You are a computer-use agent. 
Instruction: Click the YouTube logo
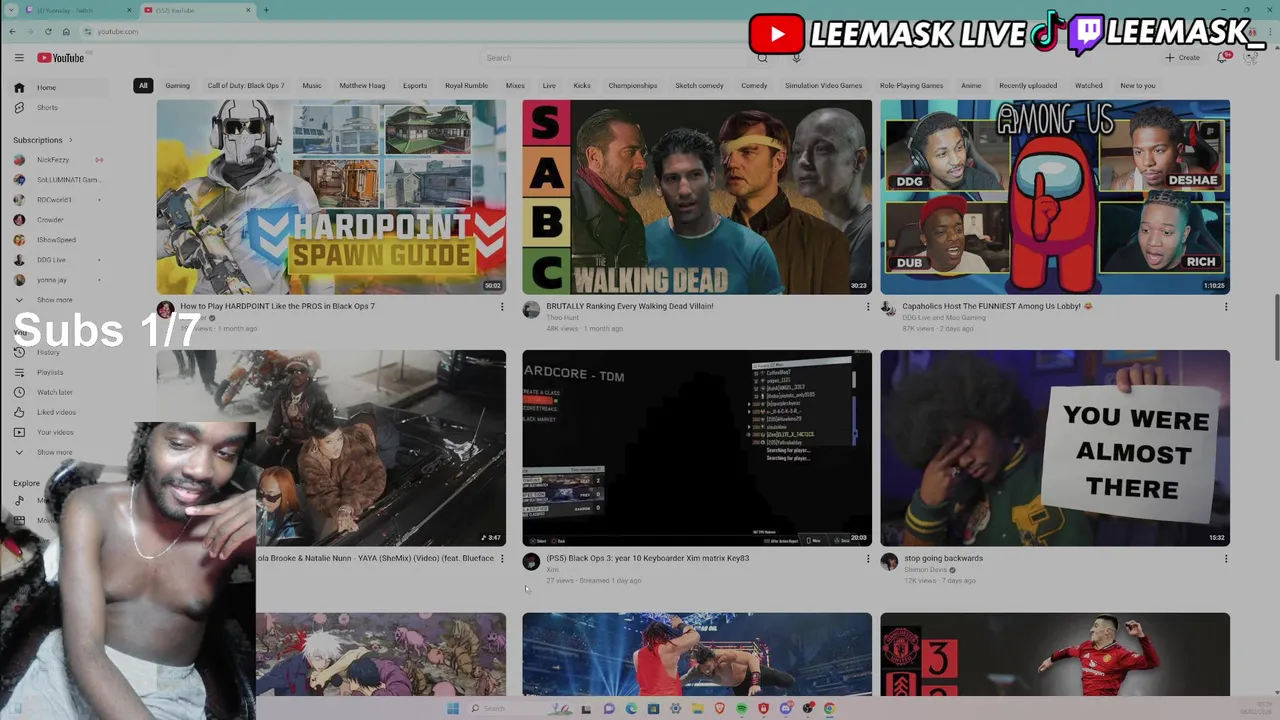pyautogui.click(x=61, y=58)
